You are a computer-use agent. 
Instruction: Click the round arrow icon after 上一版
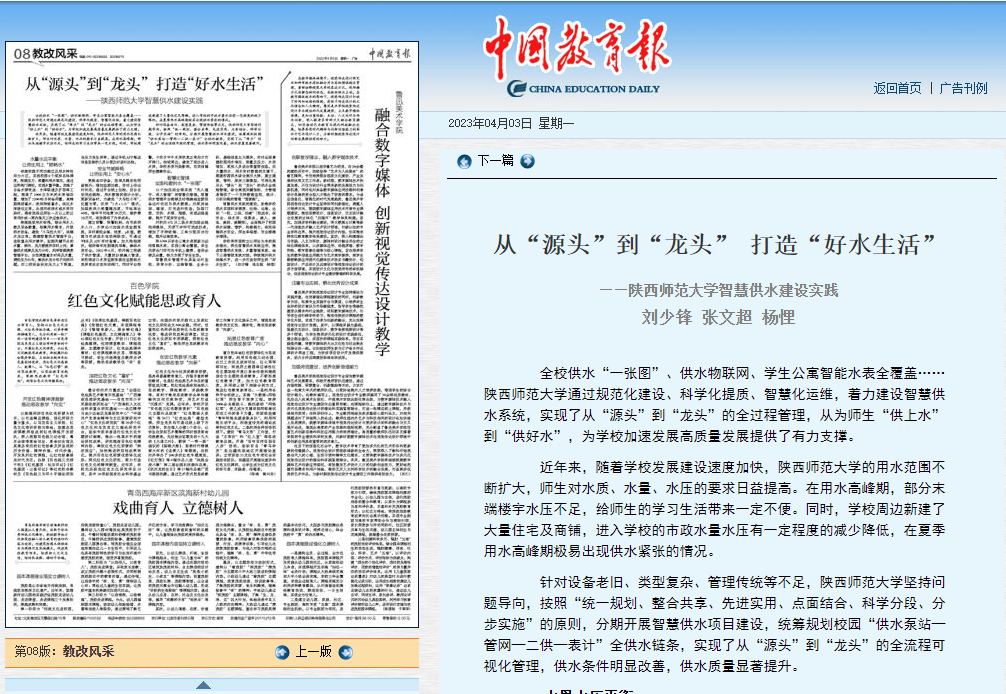(x=346, y=652)
